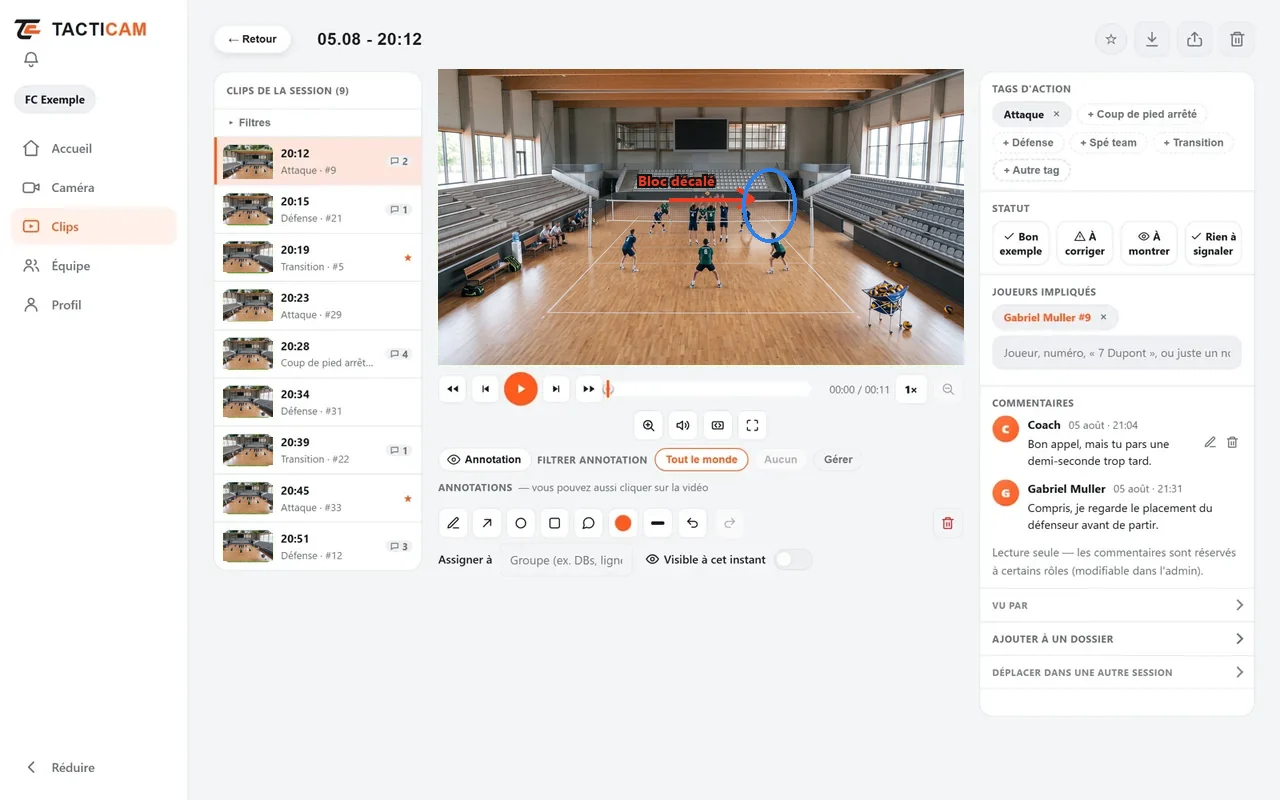The width and height of the screenshot is (1280, 800).
Task: Open the notifications bell
Action: [31, 59]
